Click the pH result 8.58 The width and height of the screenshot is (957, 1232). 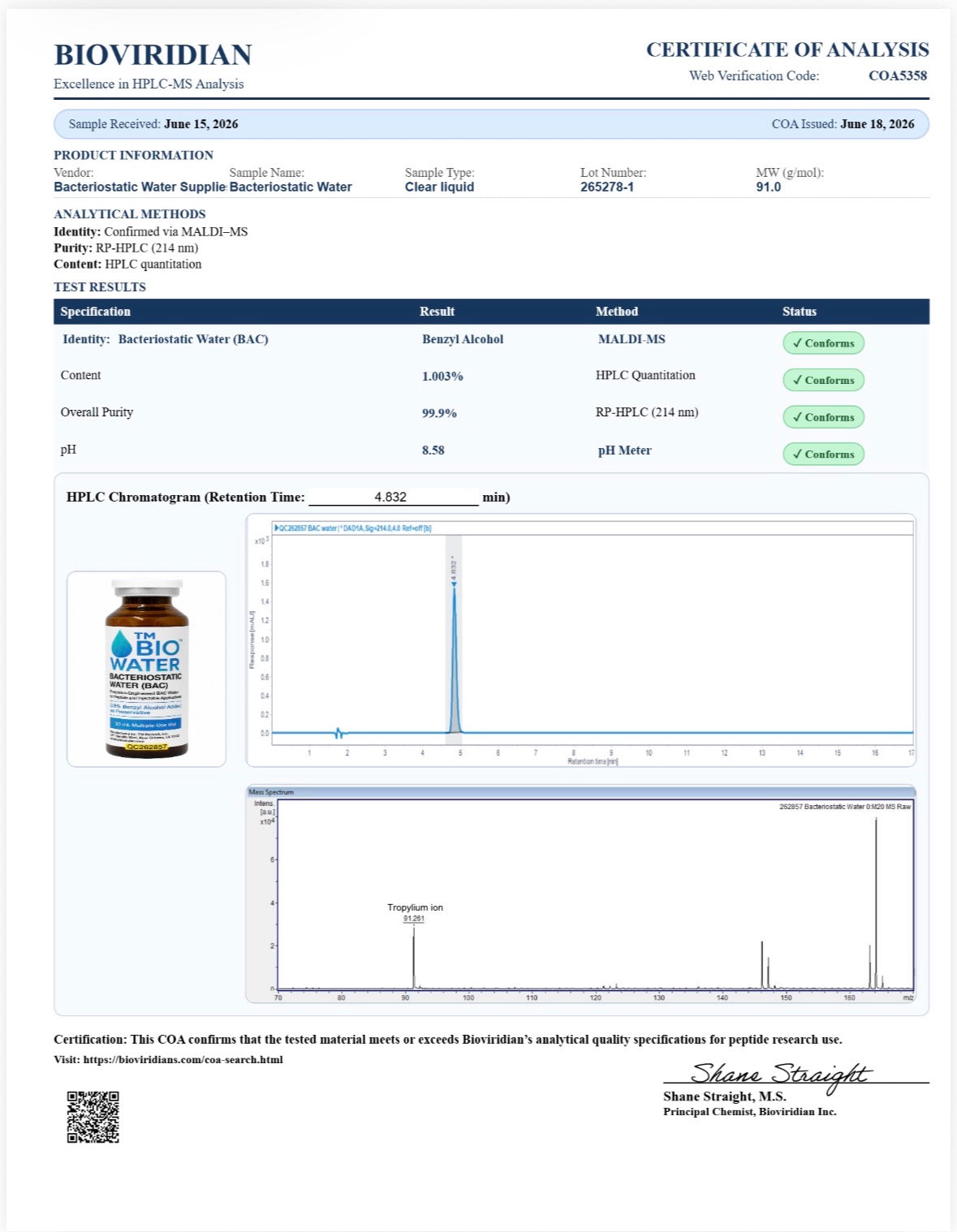pos(433,450)
